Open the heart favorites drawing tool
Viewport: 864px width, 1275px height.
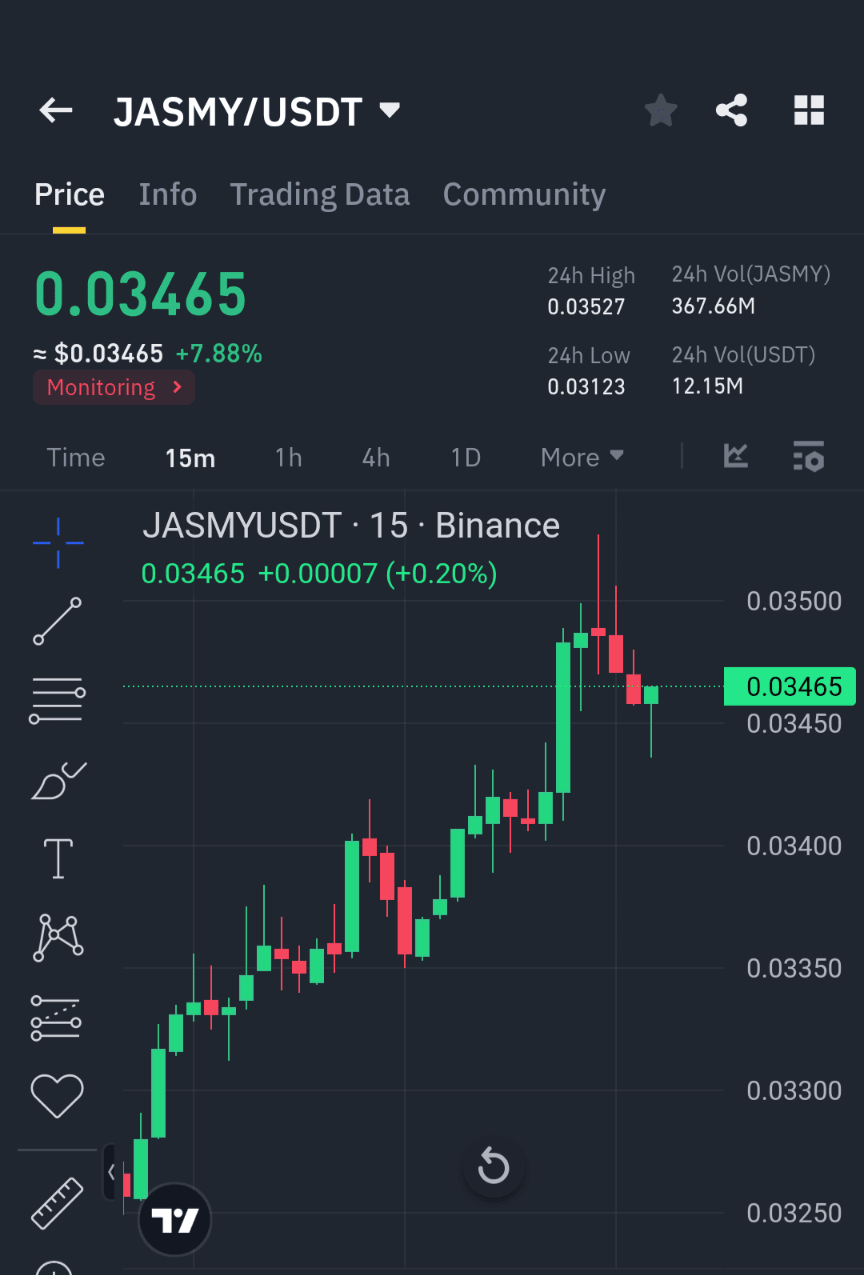(x=57, y=1096)
